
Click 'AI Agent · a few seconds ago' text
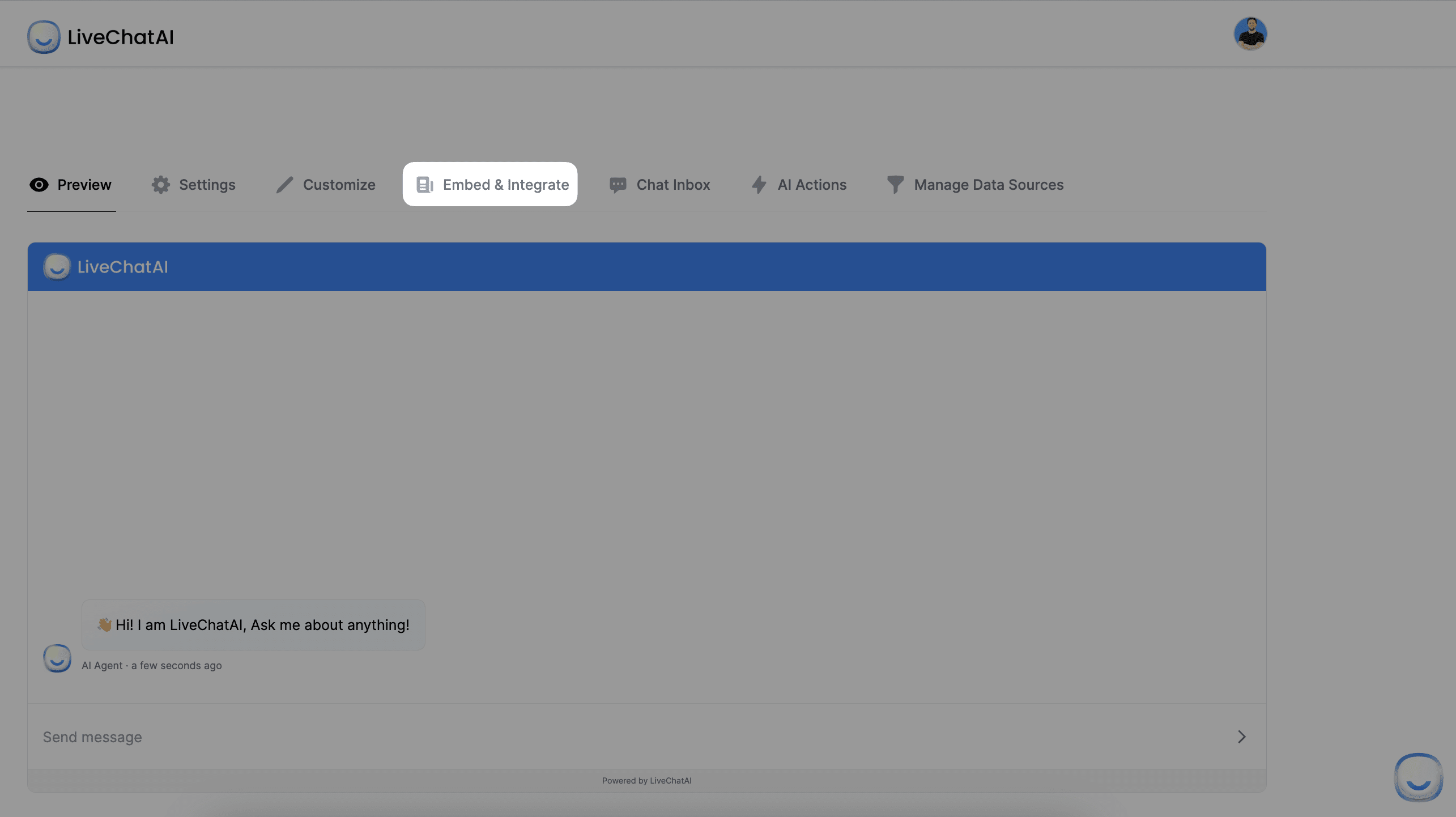[x=152, y=666]
